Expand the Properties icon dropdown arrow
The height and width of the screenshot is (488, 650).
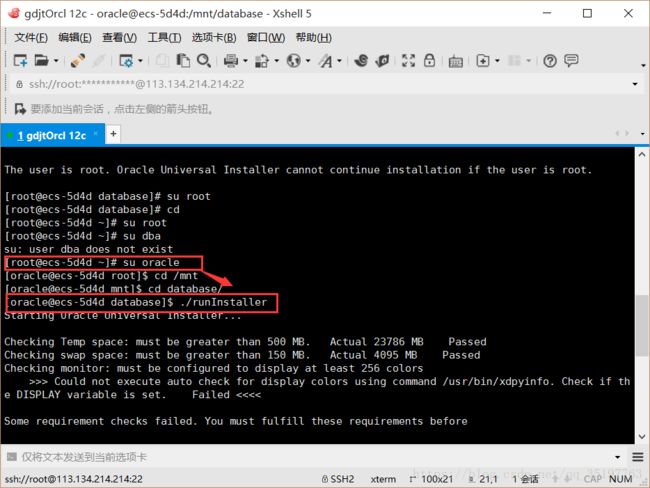(140, 61)
